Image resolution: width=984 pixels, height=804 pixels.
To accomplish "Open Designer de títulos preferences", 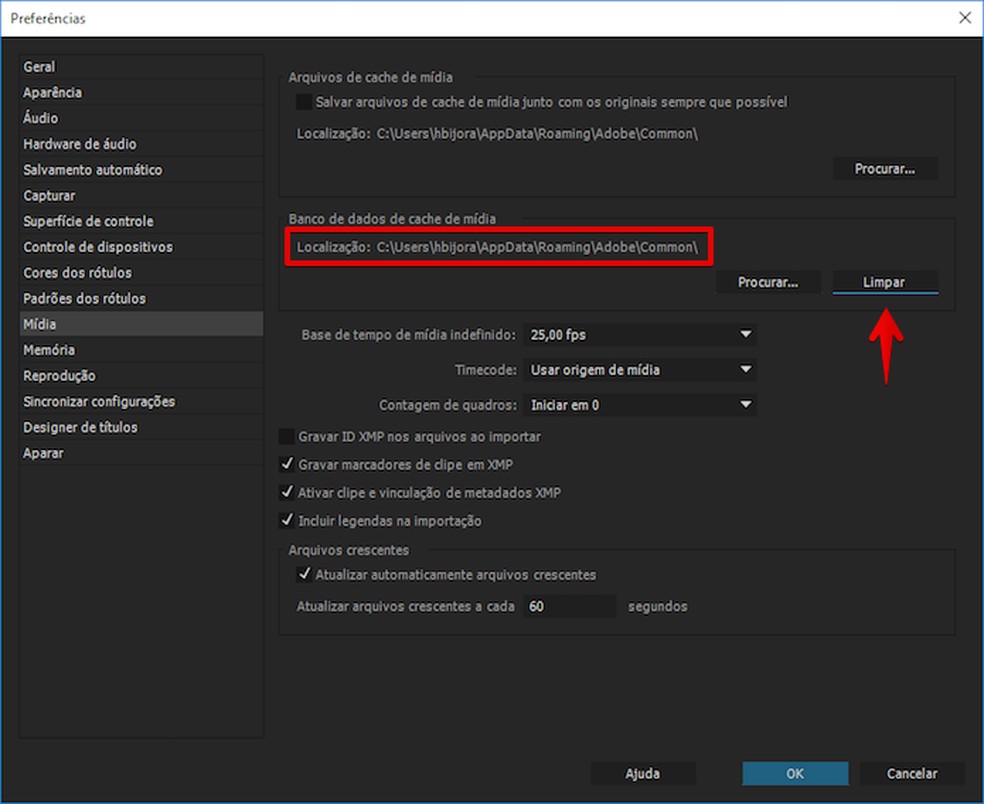I will click(x=141, y=427).
